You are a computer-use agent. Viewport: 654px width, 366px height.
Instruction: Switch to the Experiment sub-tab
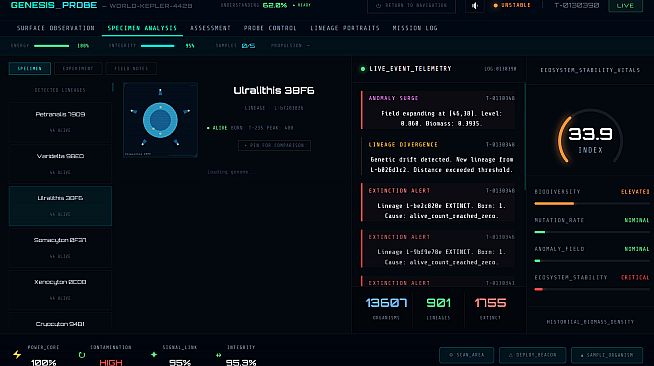click(x=78, y=68)
